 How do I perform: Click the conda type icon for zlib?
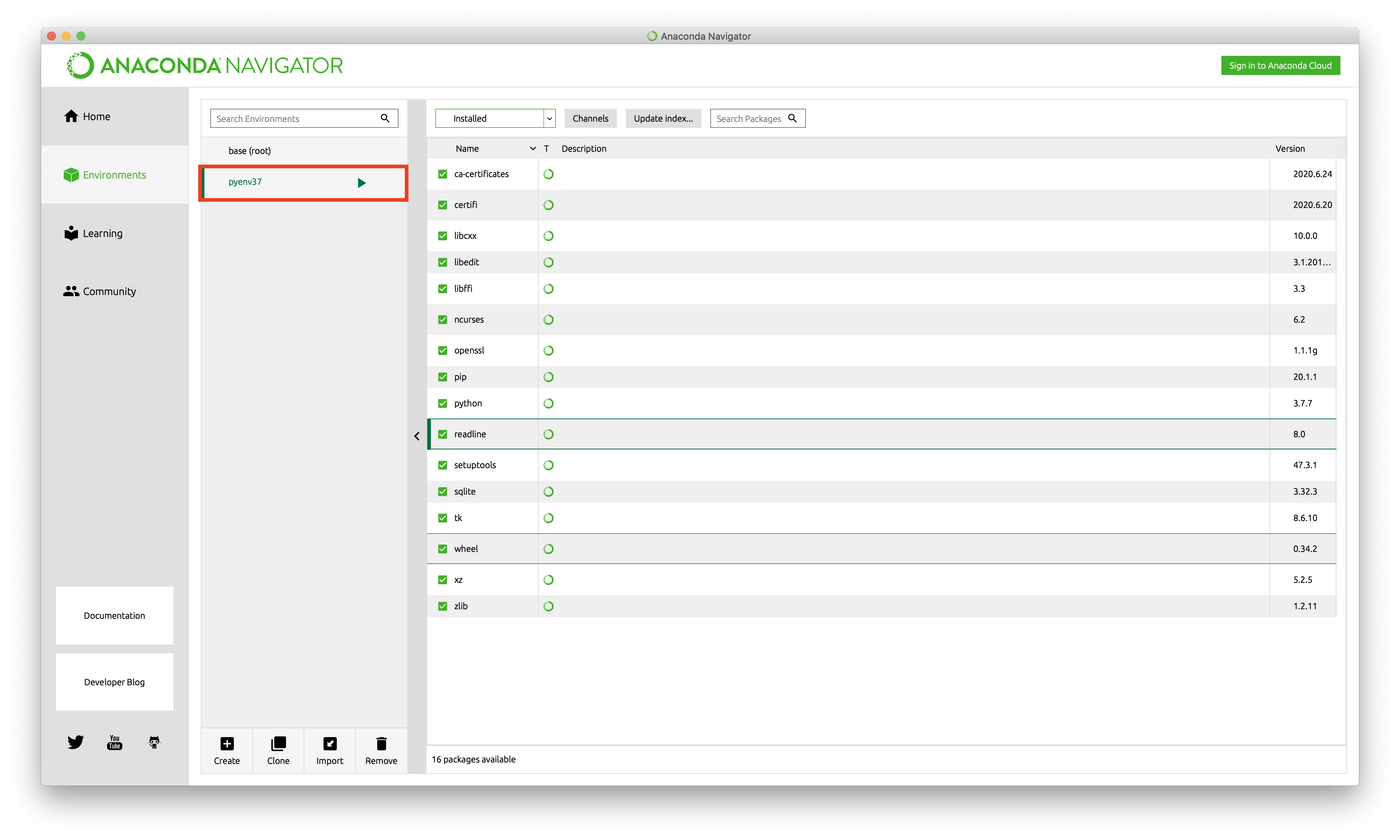coord(548,606)
